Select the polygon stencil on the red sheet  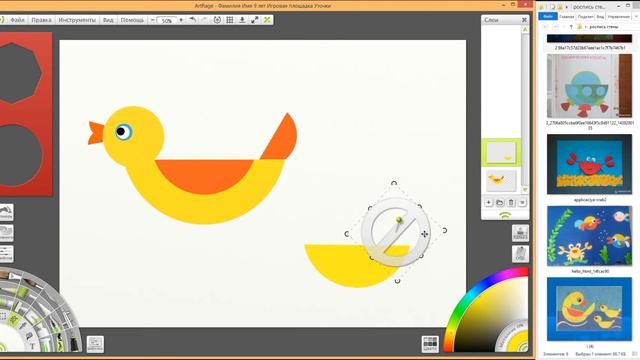pyautogui.click(x=19, y=72)
